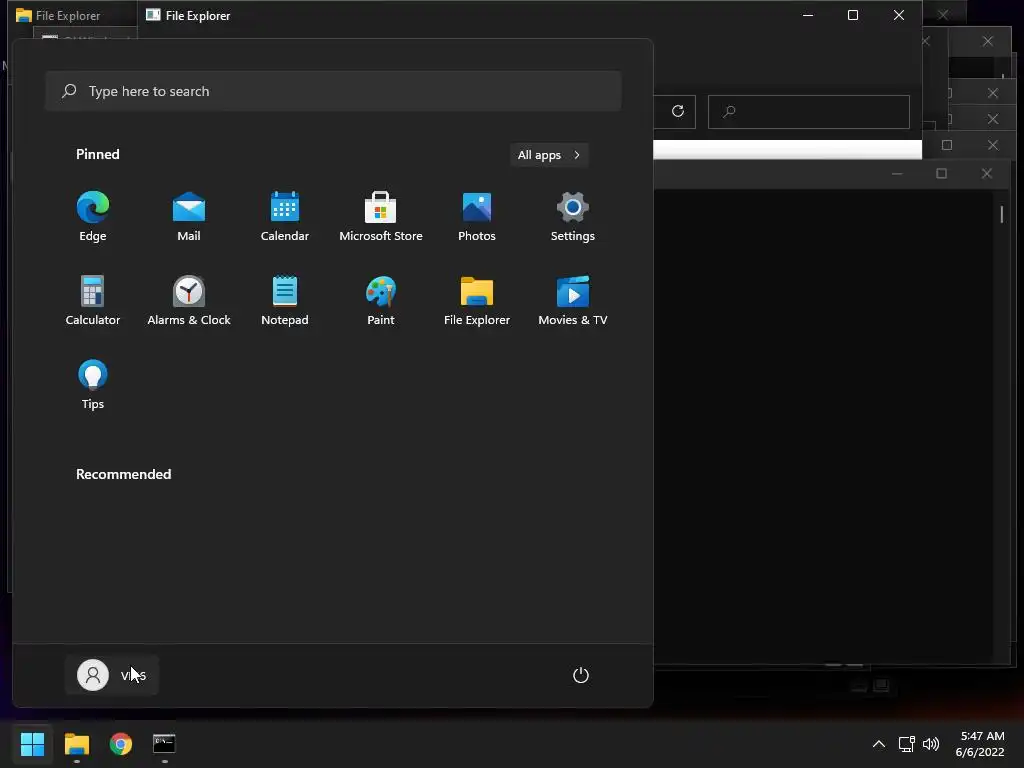Image resolution: width=1024 pixels, height=768 pixels.
Task: Open Edge from pinned apps
Action: (x=93, y=216)
